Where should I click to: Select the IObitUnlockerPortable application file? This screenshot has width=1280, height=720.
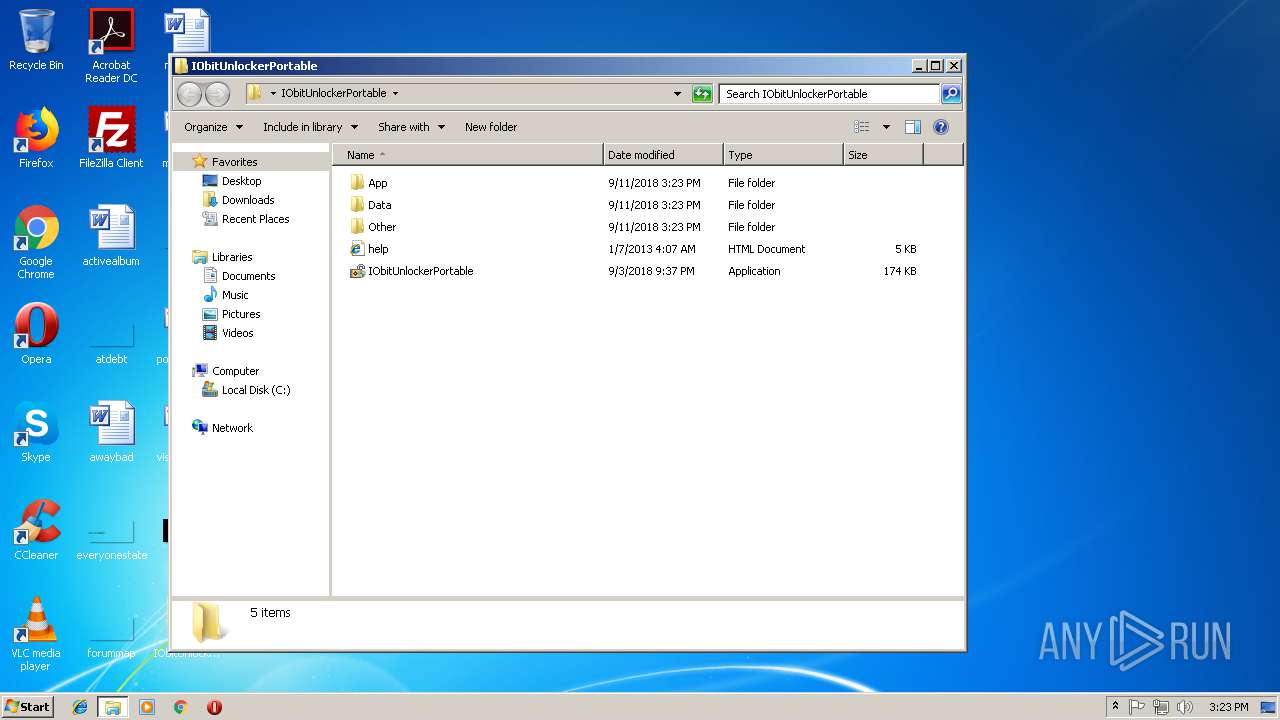[420, 271]
